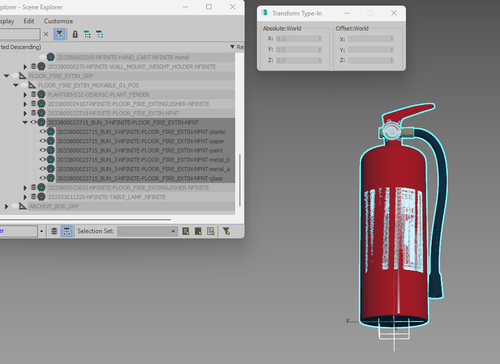500x364 pixels.
Task: Click object icon of the NFNT-plastic row
Action: click(x=50, y=132)
